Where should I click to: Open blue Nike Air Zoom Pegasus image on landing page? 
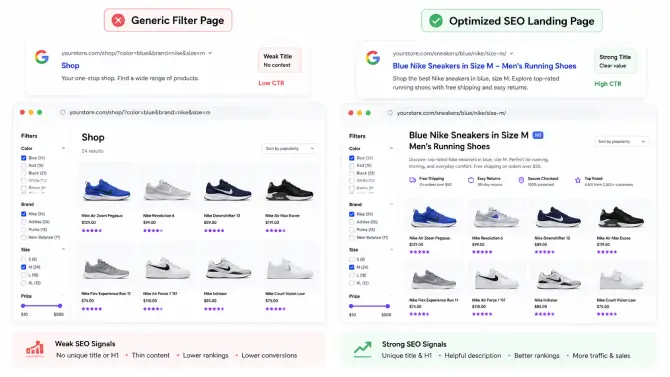(434, 216)
